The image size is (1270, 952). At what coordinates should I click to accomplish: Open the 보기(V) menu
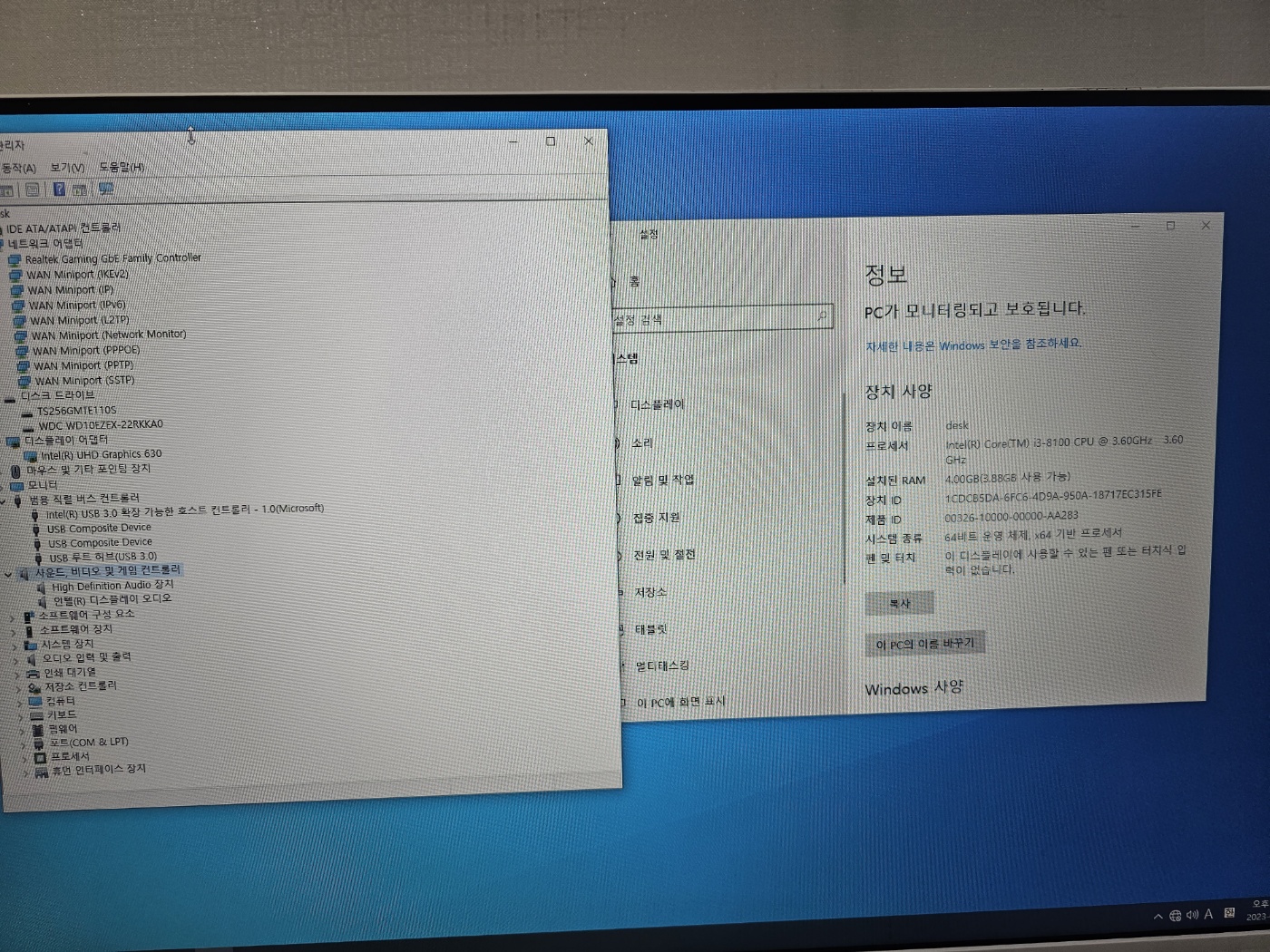(67, 168)
